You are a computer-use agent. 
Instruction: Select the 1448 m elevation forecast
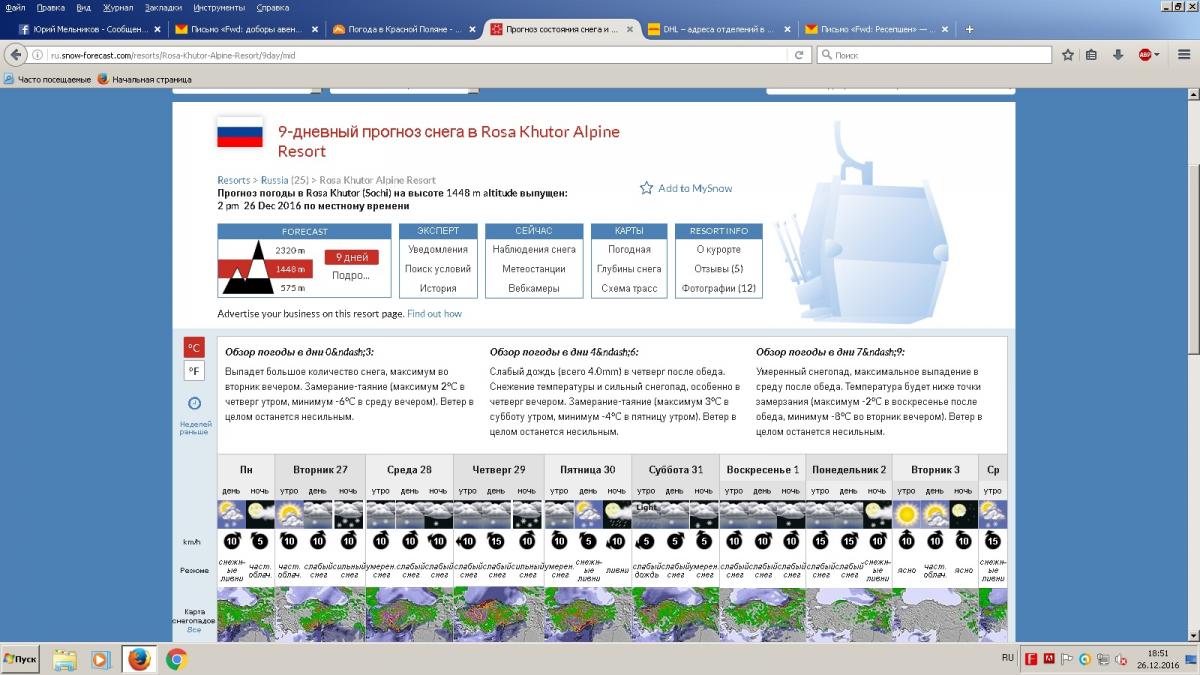tap(290, 269)
